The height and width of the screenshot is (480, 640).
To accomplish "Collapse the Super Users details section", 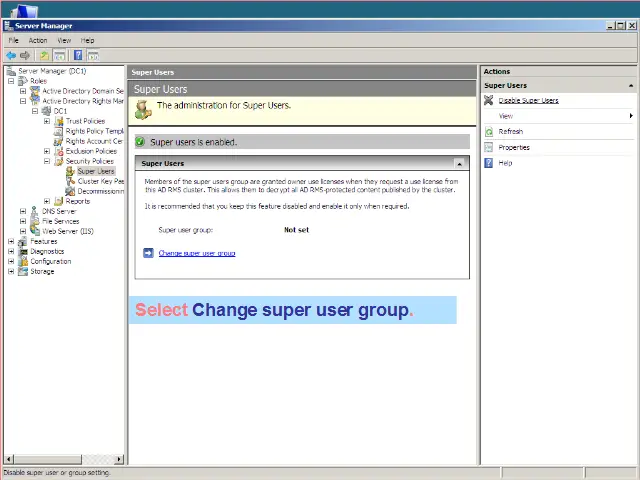I will tap(460, 164).
